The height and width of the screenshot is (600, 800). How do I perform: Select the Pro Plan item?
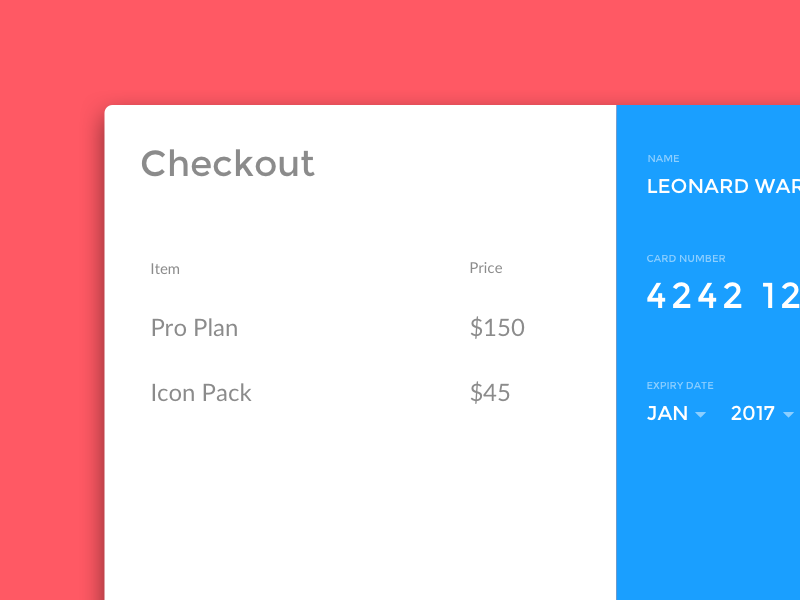click(194, 328)
